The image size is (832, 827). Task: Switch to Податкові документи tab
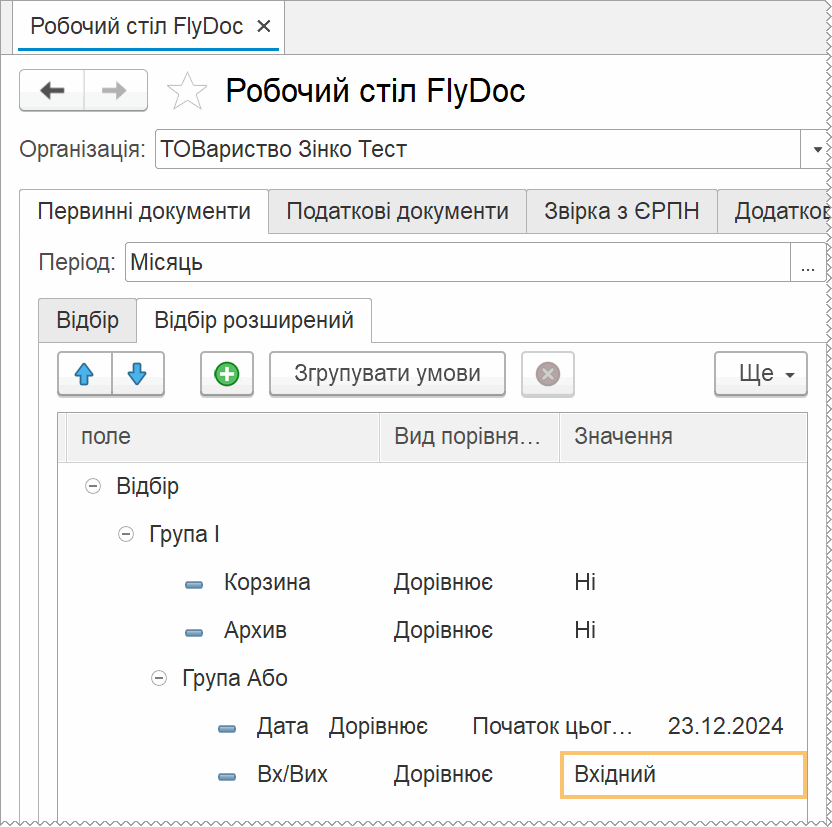coord(397,212)
